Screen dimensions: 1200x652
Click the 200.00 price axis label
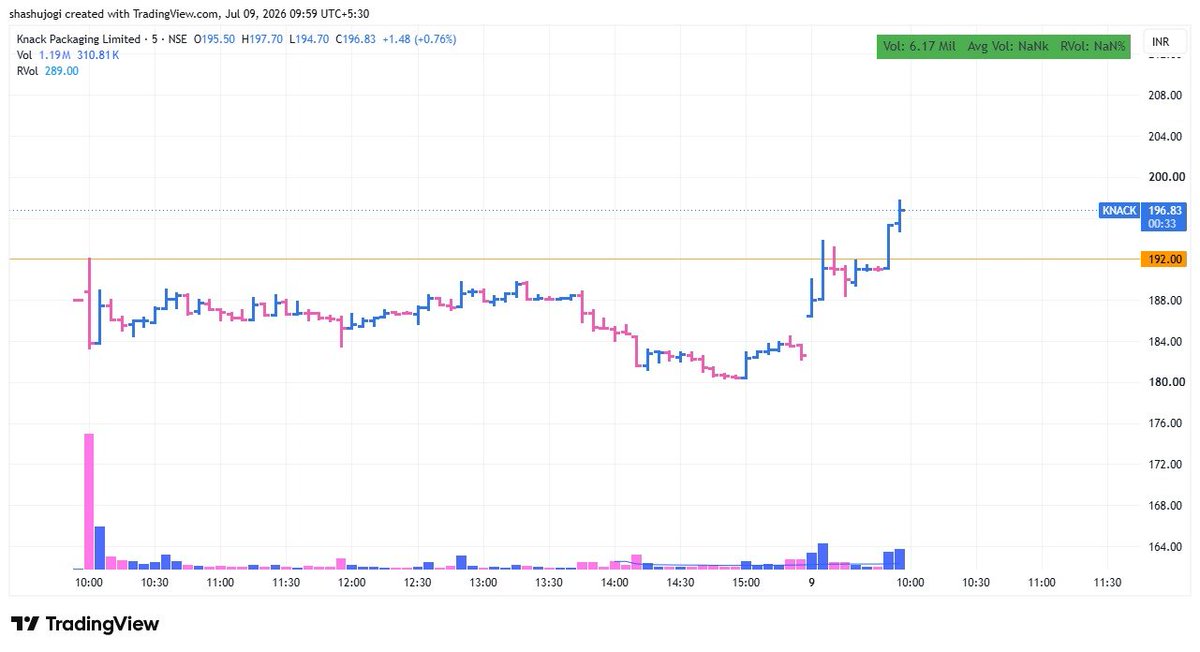1165,178
